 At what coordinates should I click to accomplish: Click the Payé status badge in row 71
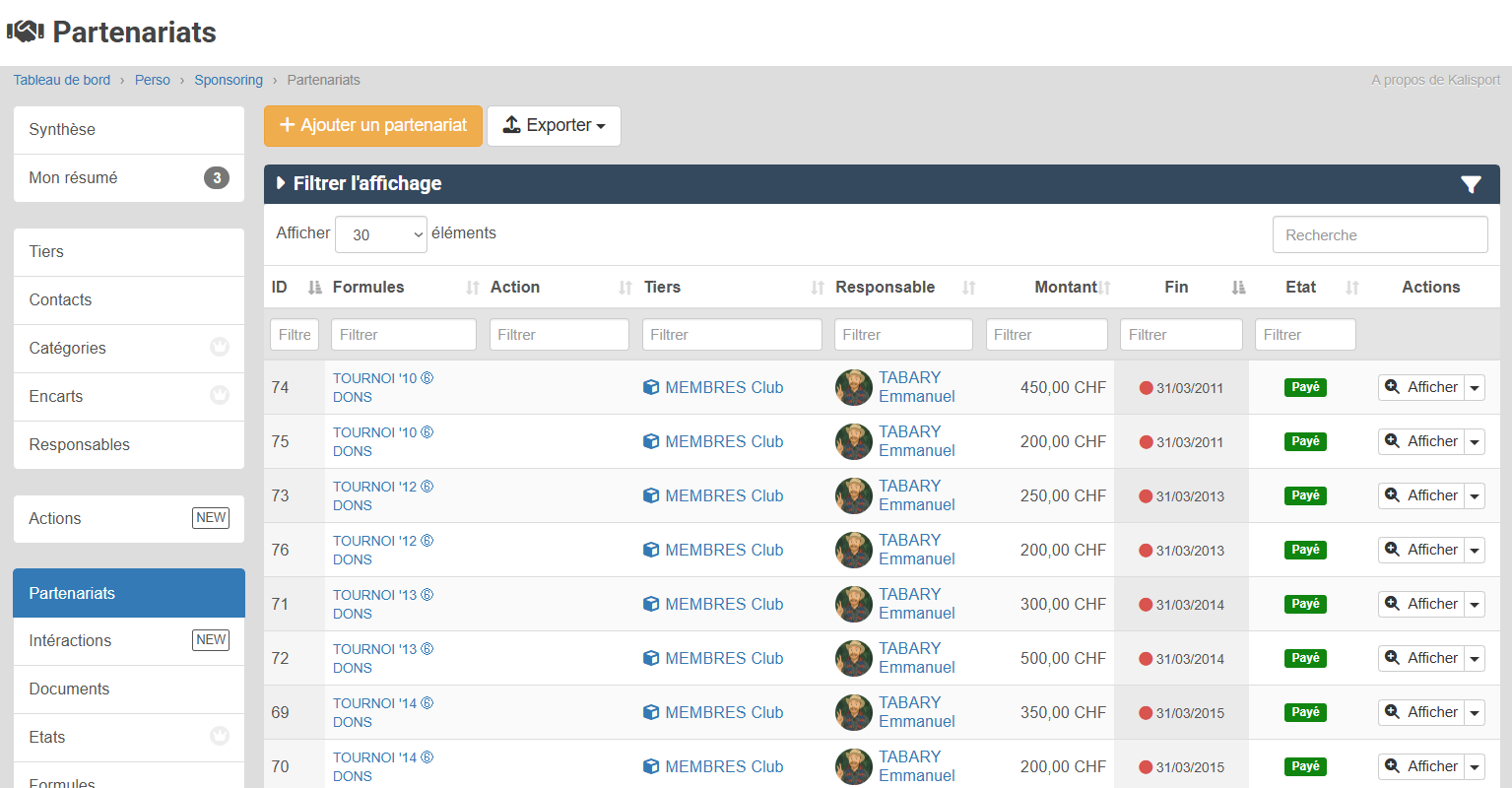click(x=1305, y=604)
